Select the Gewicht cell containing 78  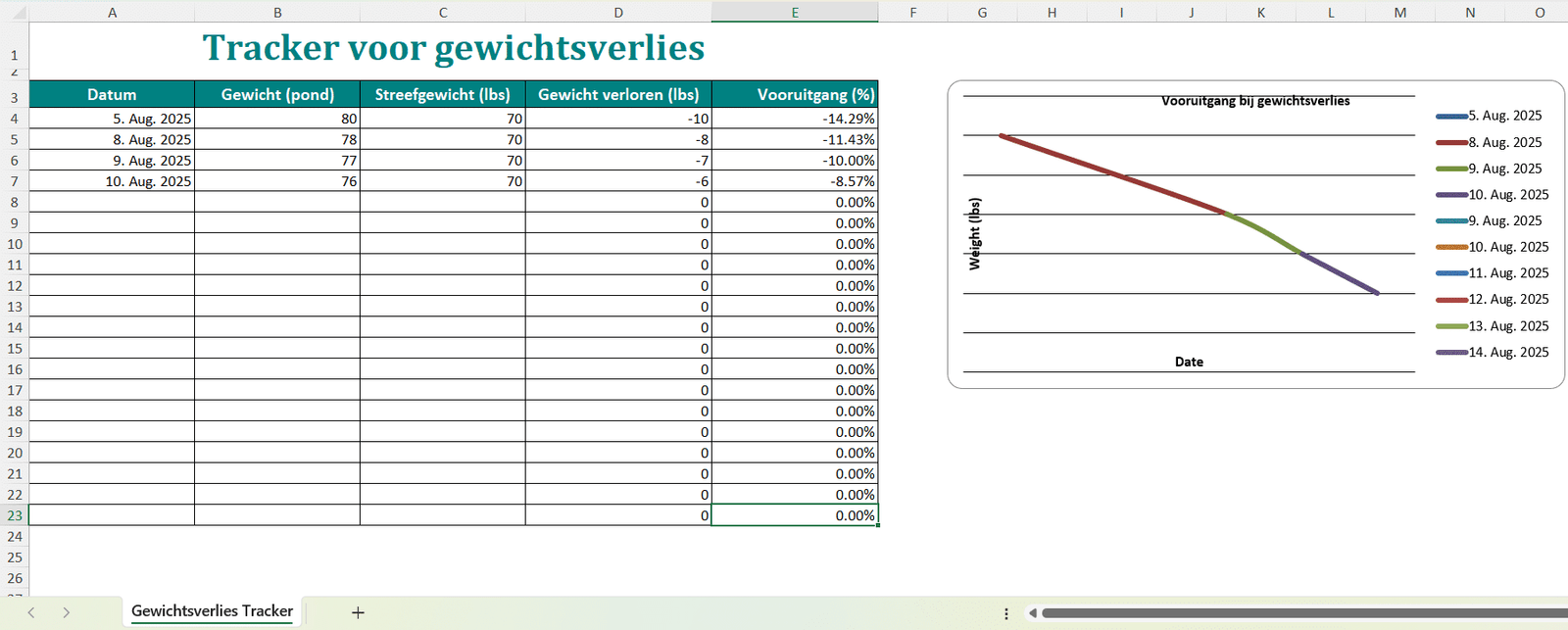click(277, 140)
